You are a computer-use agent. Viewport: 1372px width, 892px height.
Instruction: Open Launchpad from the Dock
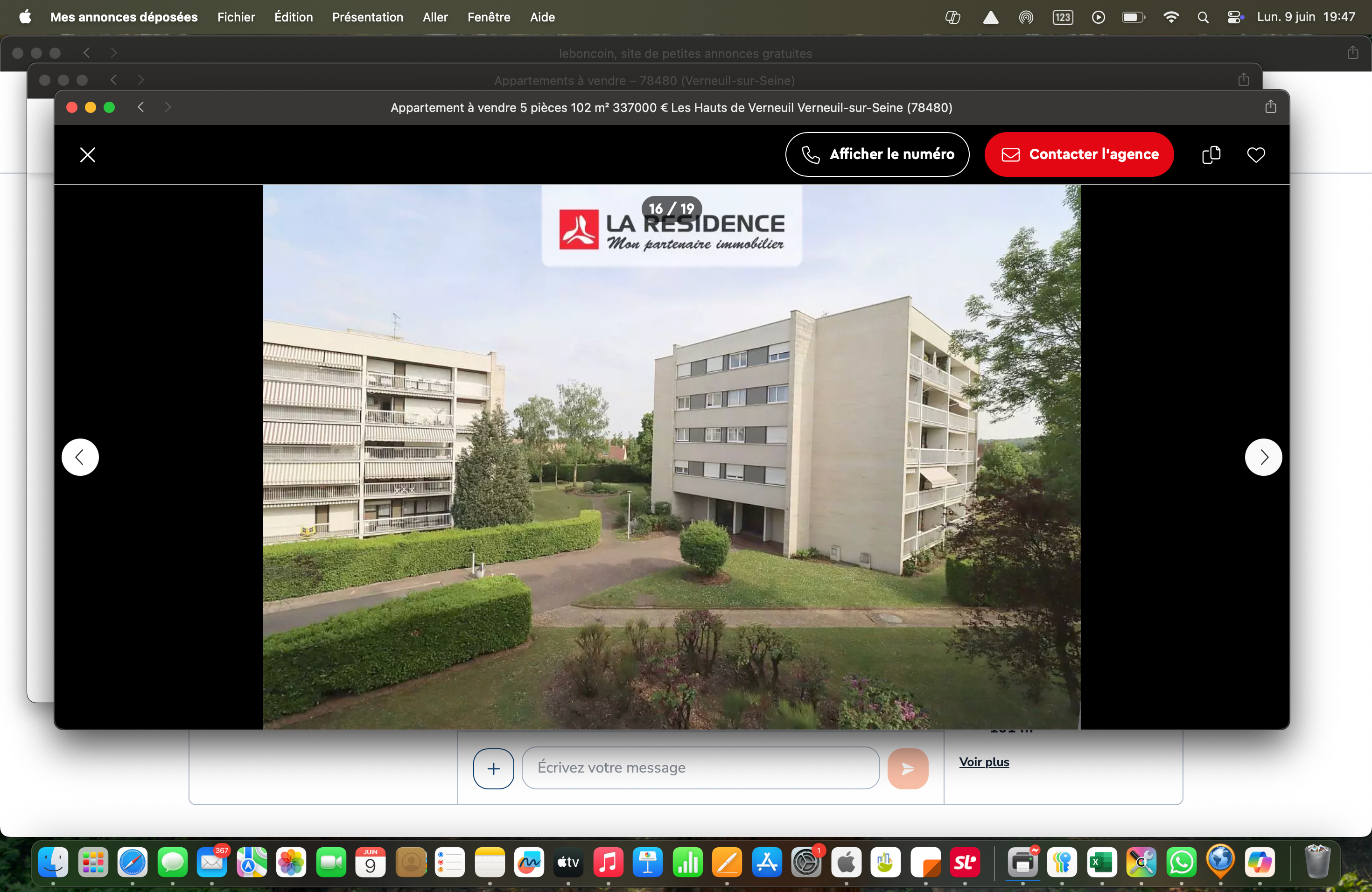[93, 862]
